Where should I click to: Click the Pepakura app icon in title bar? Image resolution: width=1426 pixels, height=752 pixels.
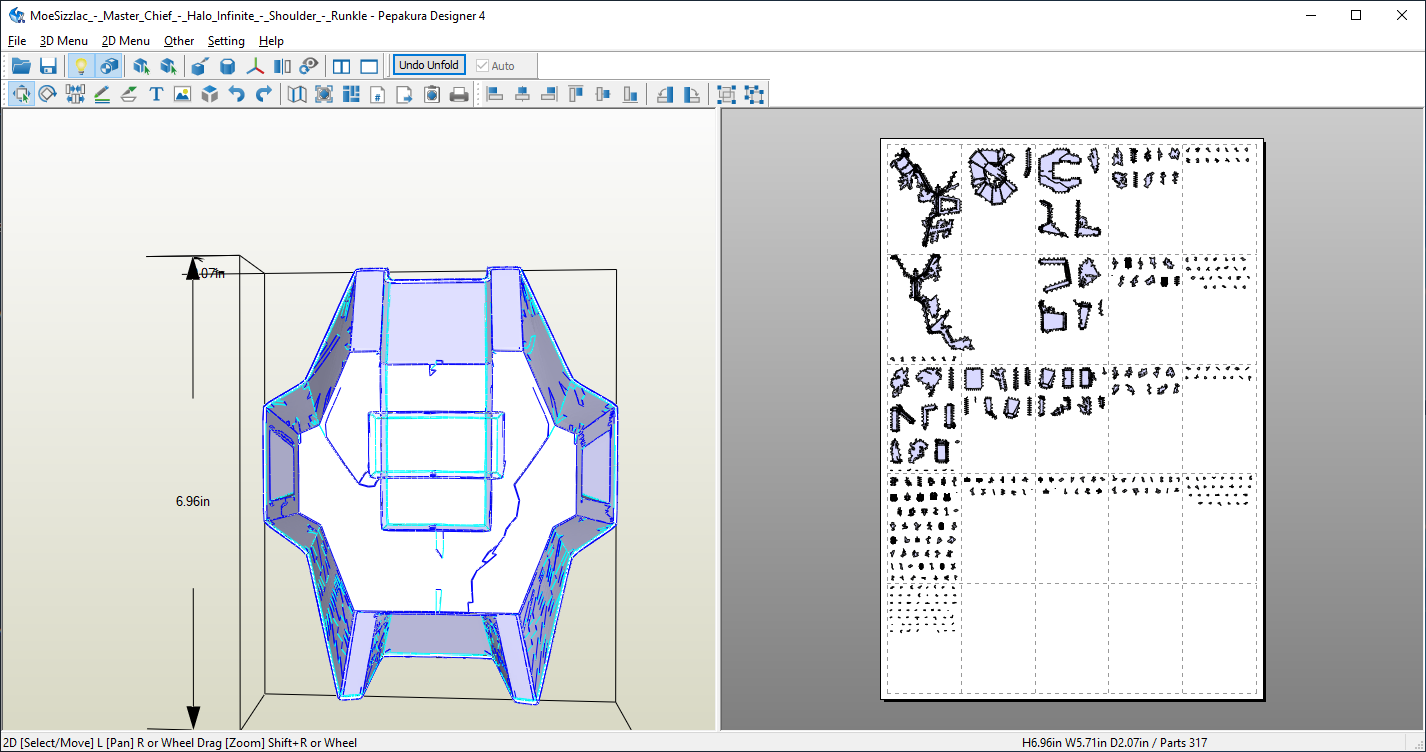(x=17, y=15)
